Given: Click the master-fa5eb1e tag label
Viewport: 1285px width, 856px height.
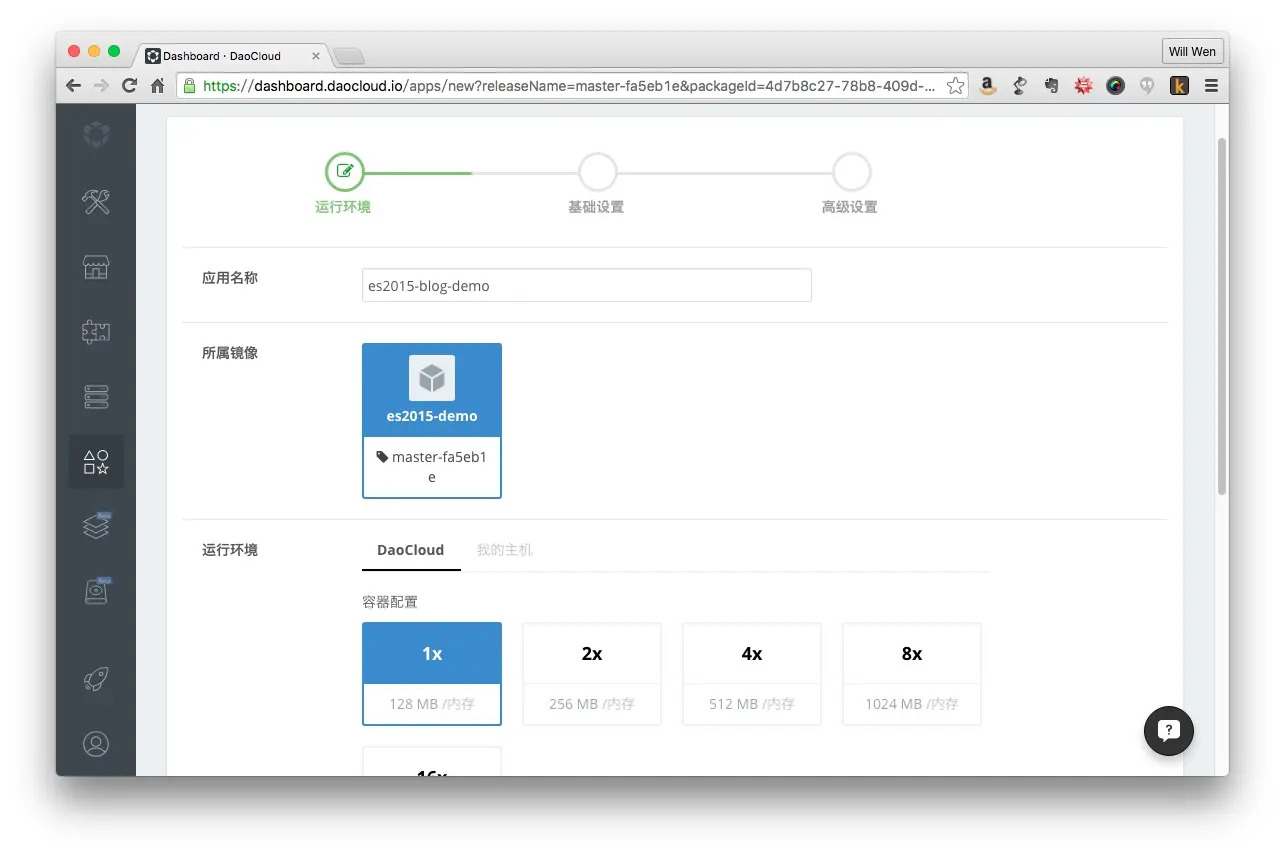Looking at the screenshot, I should pyautogui.click(x=432, y=467).
